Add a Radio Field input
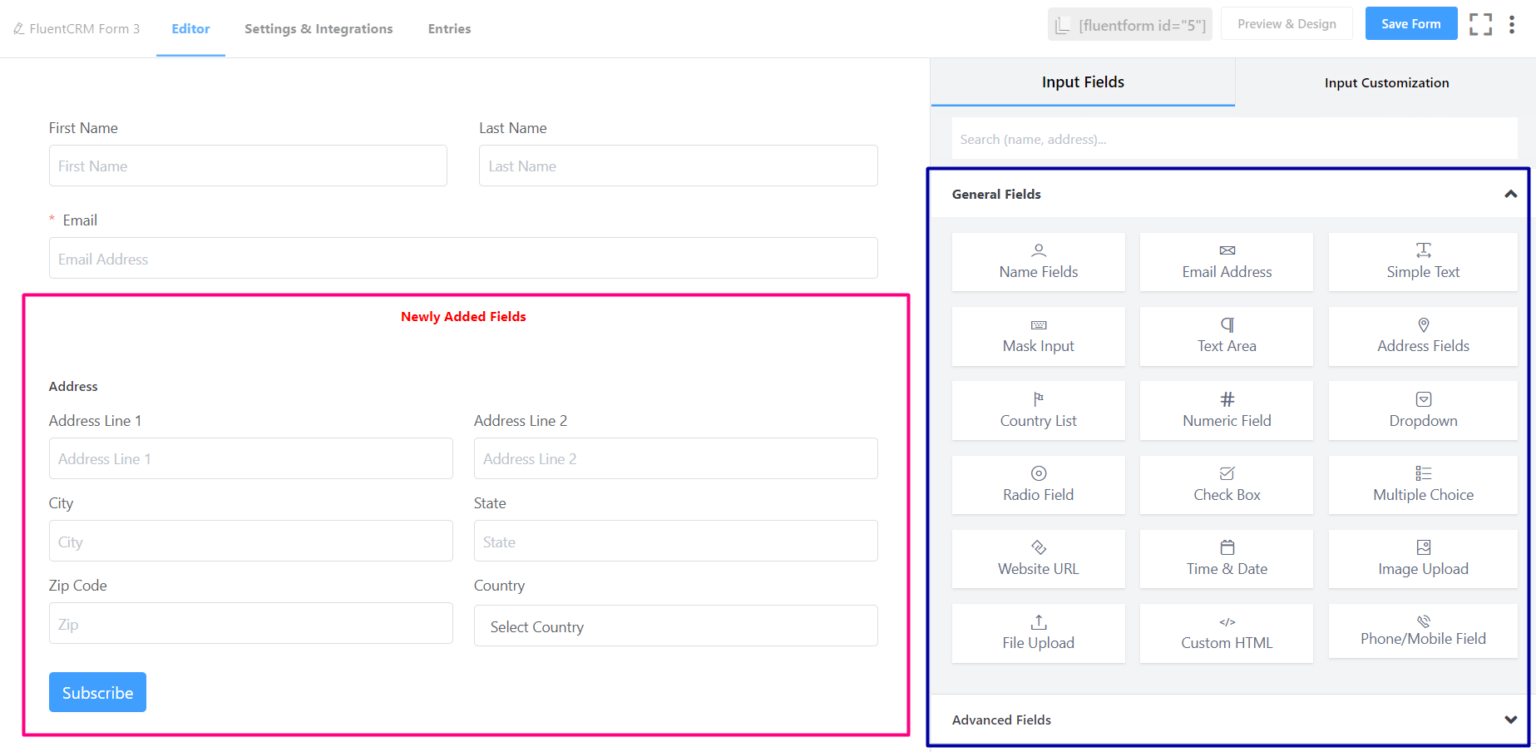This screenshot has height=752, width=1536. point(1038,484)
